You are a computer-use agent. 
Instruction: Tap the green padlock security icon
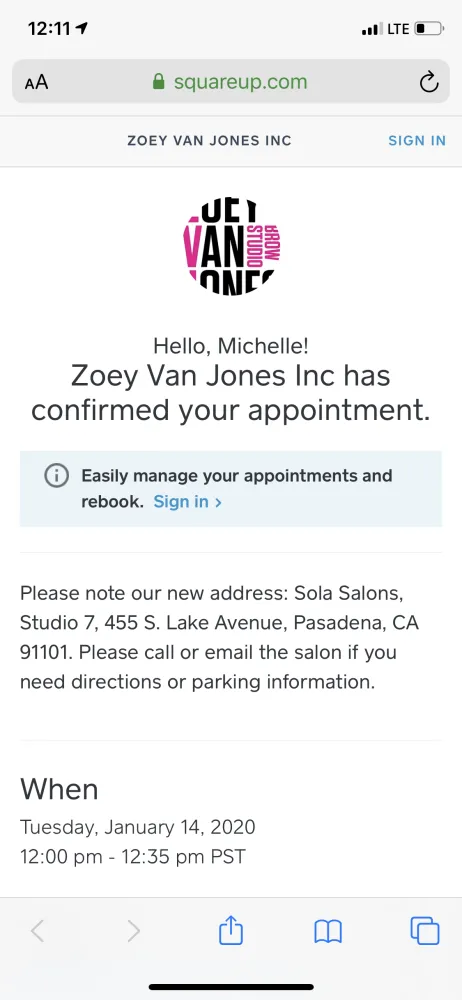pyautogui.click(x=158, y=81)
